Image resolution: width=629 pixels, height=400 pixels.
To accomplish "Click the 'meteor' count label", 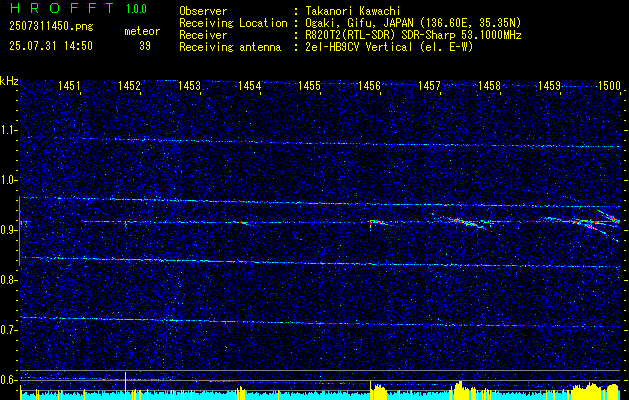I will (x=142, y=31).
